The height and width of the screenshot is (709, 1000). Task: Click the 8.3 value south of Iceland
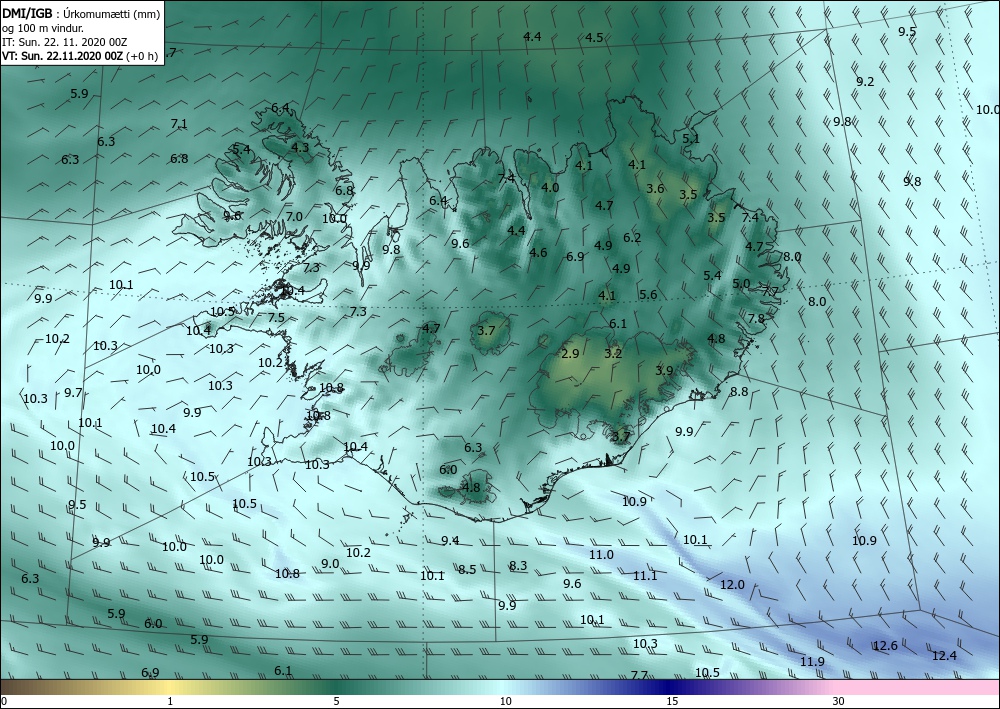518,566
